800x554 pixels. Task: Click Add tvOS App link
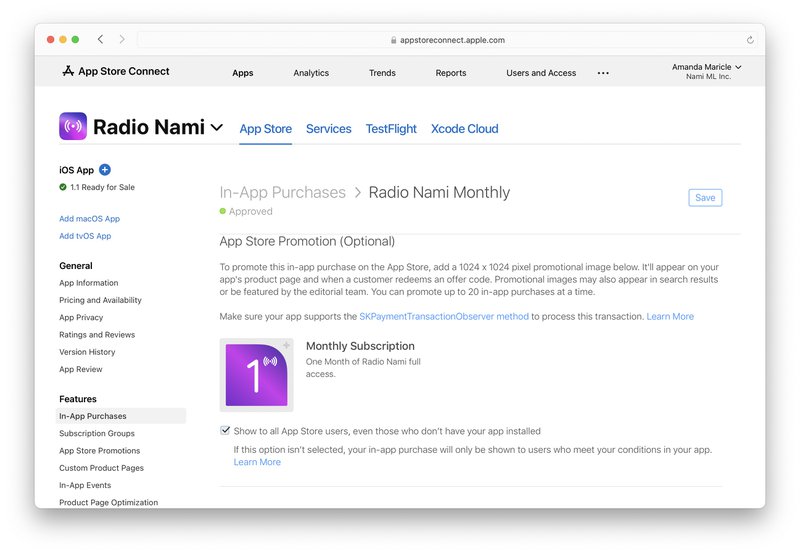point(85,236)
